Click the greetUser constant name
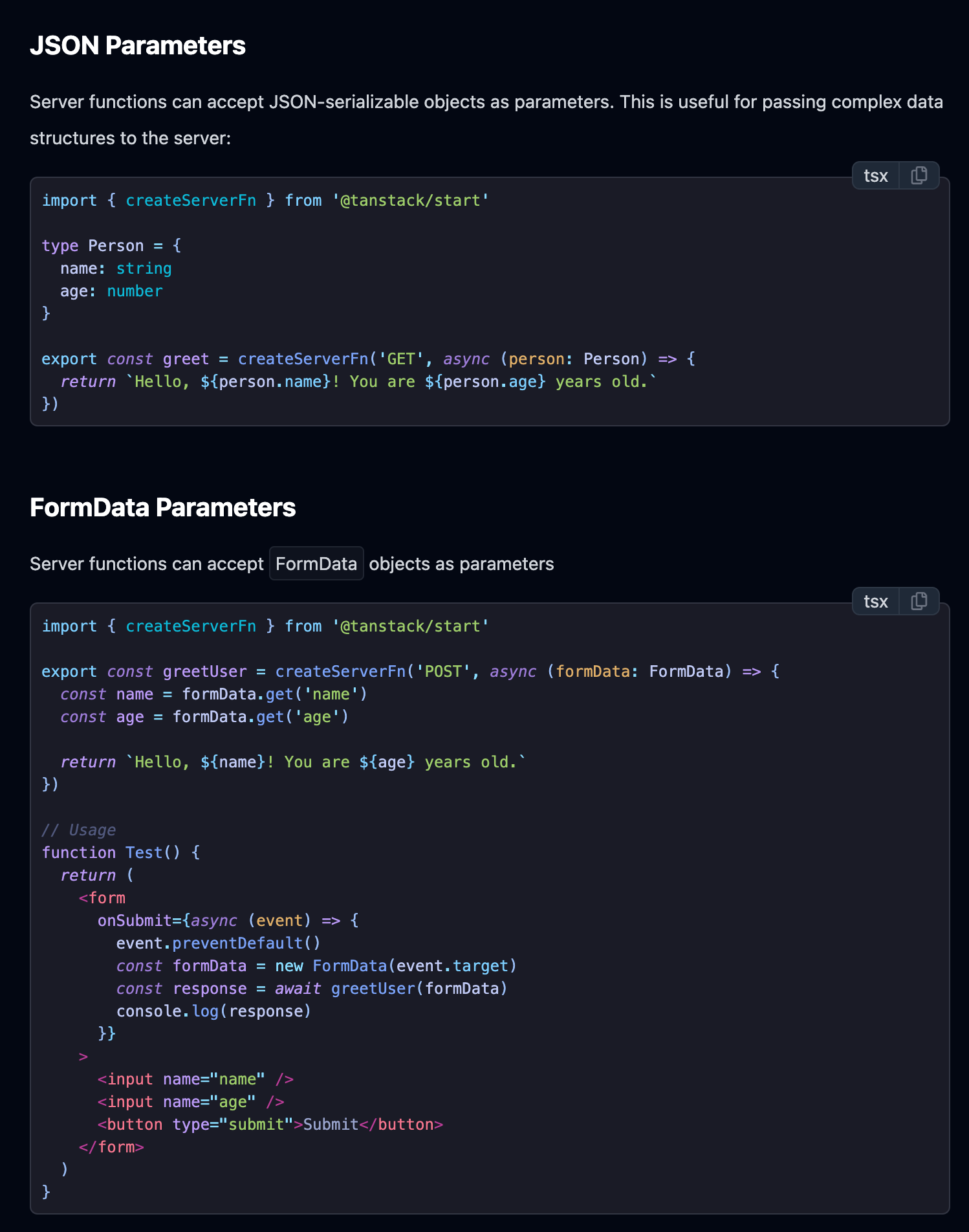Screen dimensions: 969x1232 click(205, 672)
